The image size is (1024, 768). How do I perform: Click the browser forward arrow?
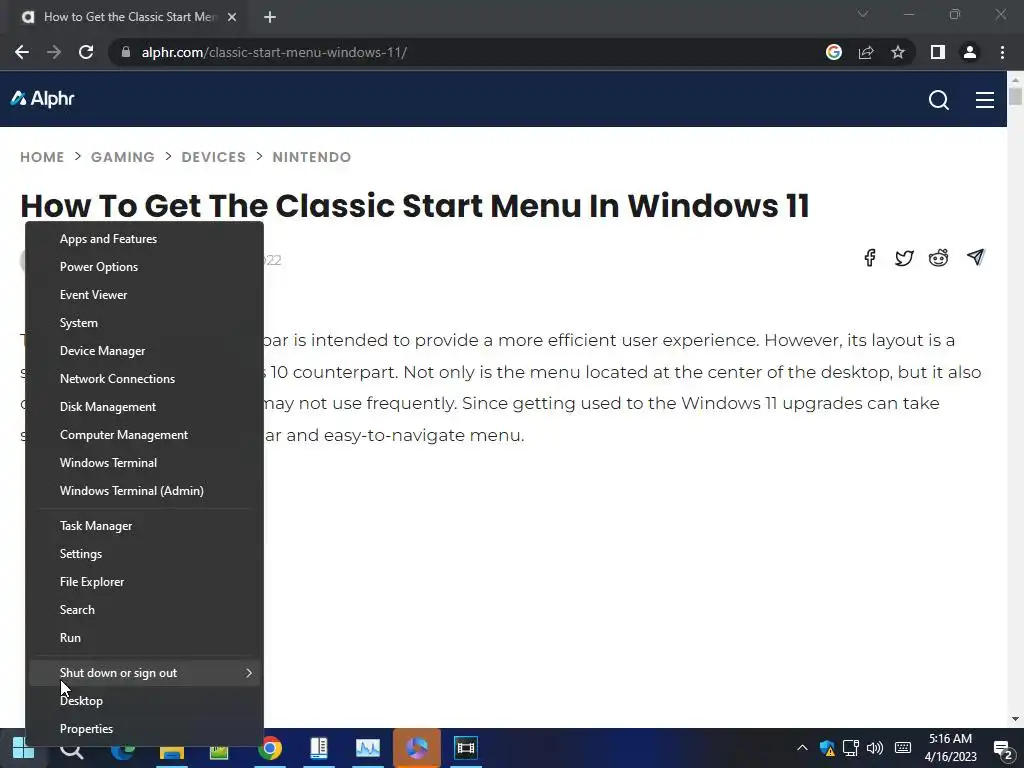[54, 52]
